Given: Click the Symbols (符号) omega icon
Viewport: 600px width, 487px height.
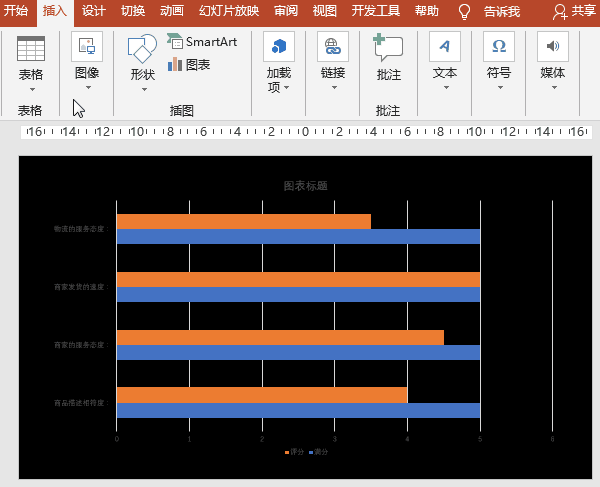Looking at the screenshot, I should pos(499,47).
